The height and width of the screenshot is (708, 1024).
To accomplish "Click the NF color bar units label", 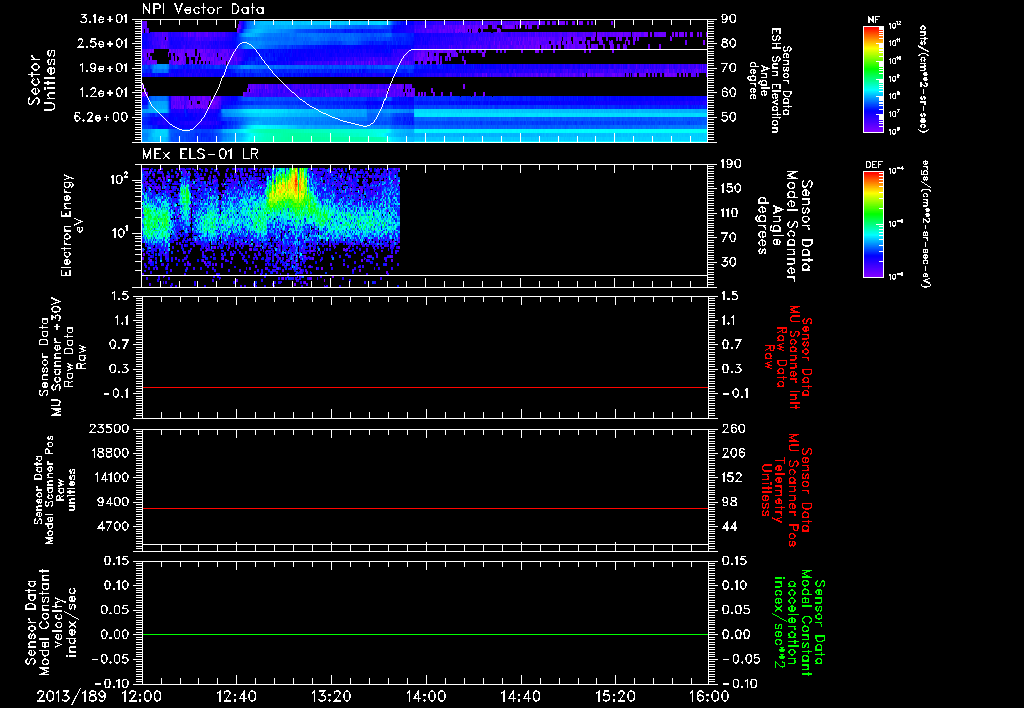I will [923, 78].
